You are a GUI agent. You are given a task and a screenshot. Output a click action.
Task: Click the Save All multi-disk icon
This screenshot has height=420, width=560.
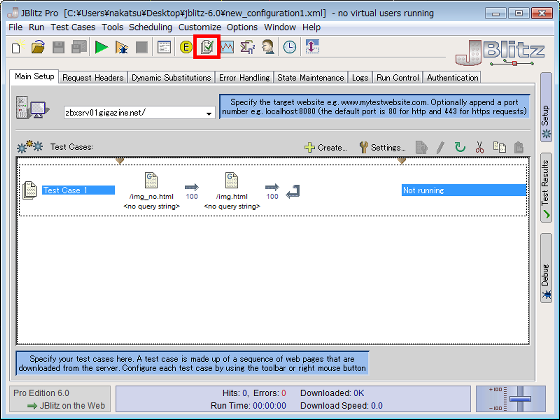click(79, 47)
